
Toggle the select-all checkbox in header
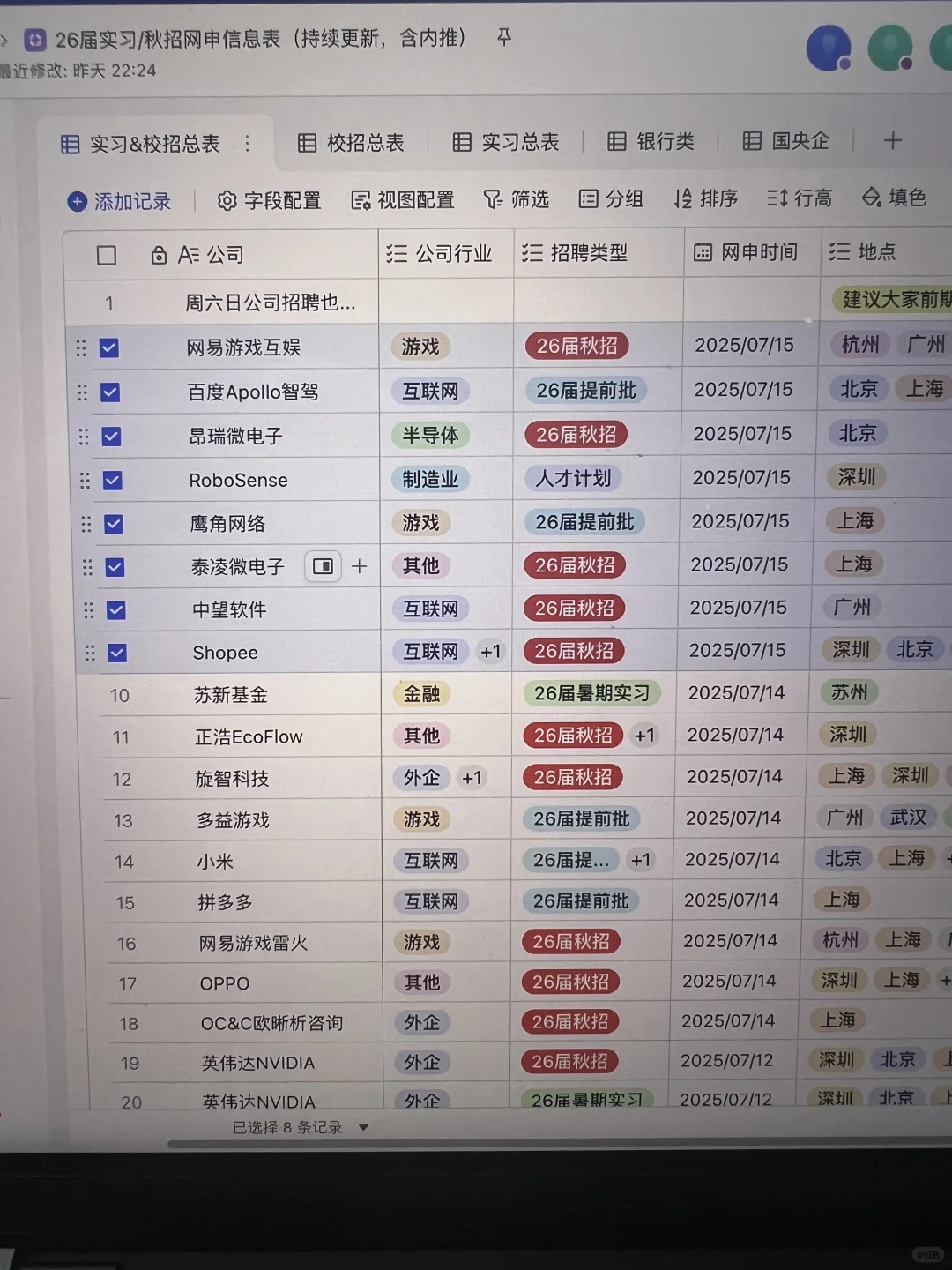(107, 255)
